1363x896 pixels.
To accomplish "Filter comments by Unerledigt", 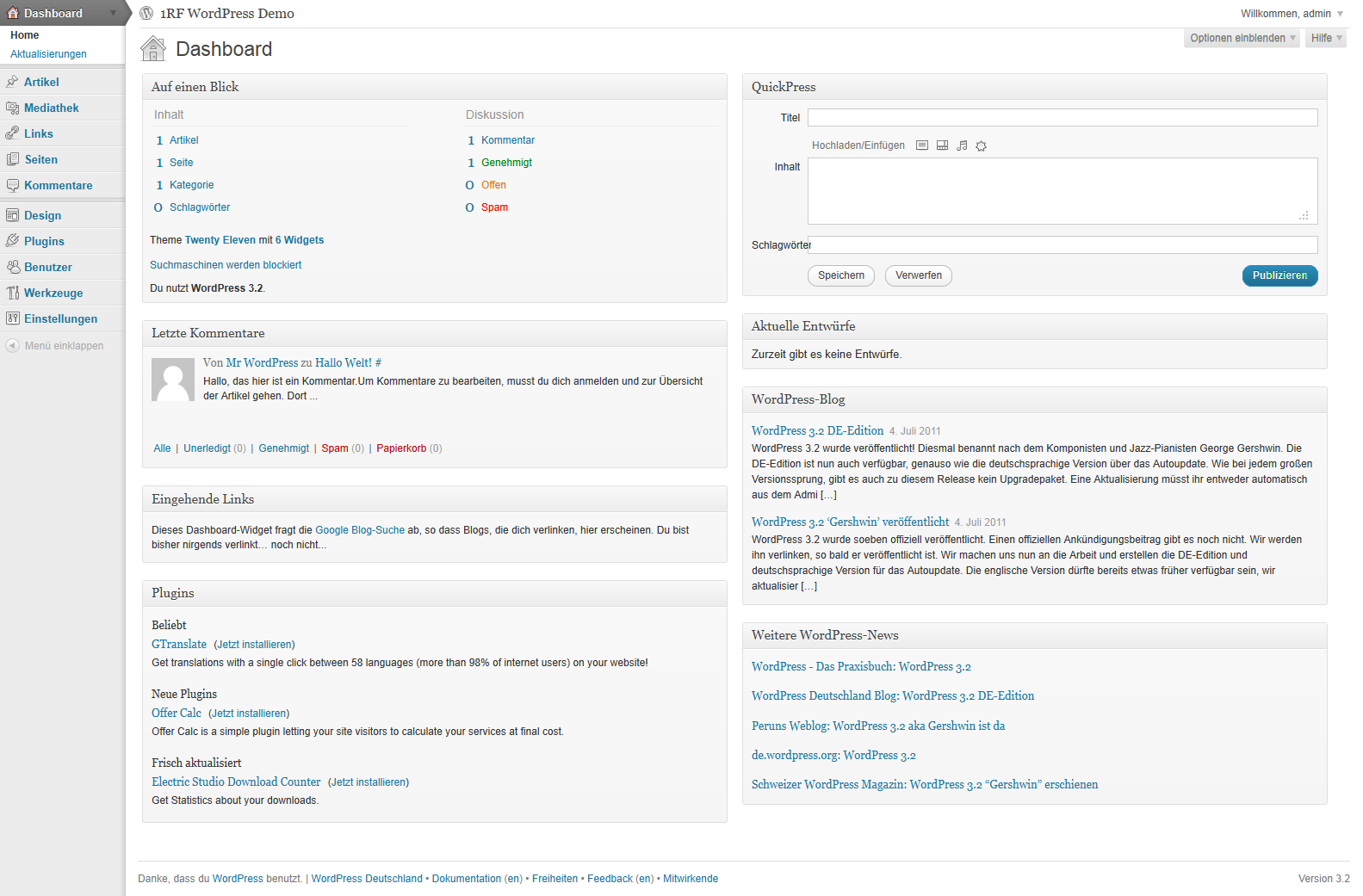I will [x=207, y=448].
